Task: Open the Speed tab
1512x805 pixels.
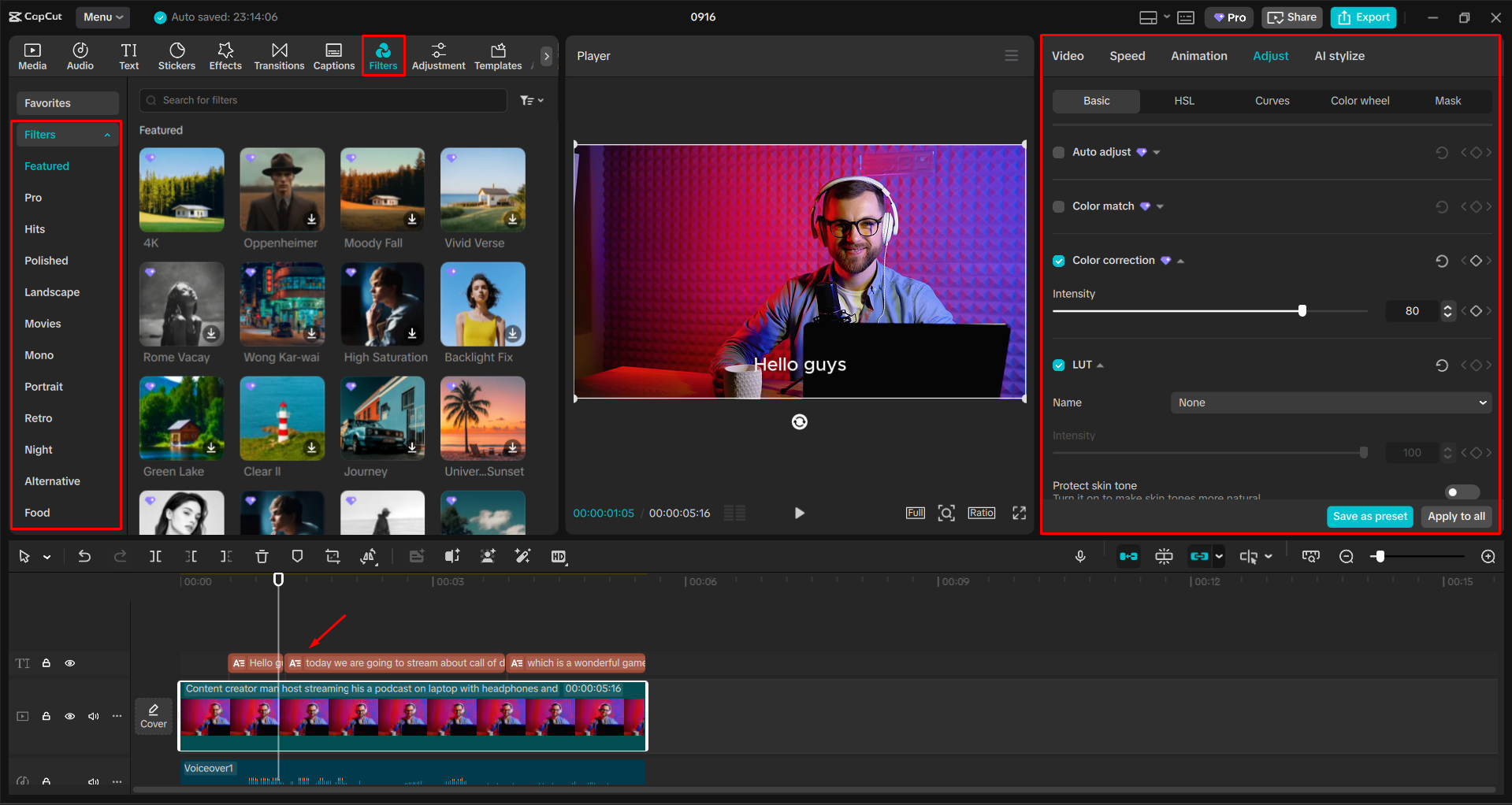Action: pyautogui.click(x=1127, y=55)
